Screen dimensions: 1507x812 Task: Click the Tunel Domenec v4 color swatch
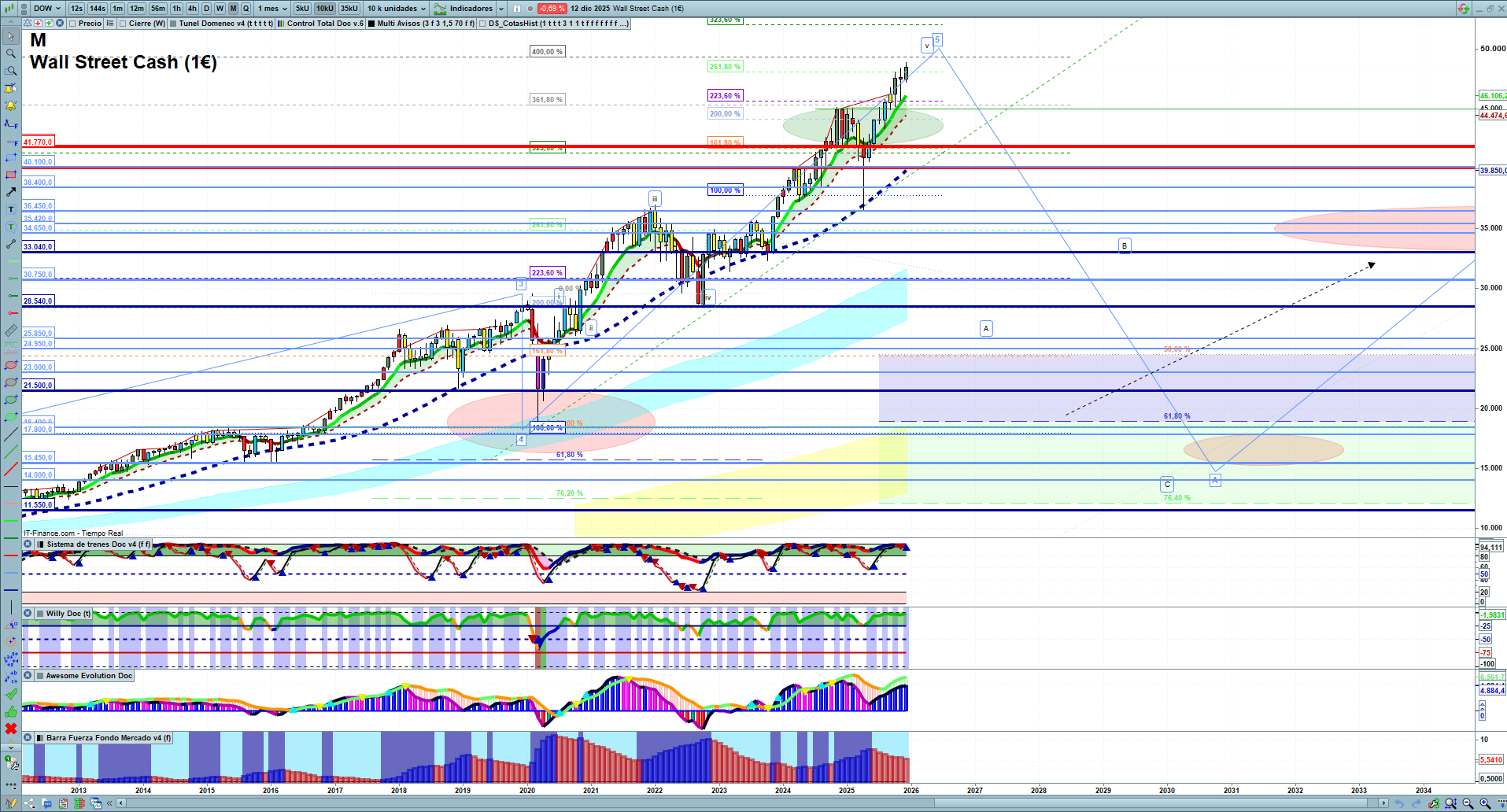click(x=173, y=24)
